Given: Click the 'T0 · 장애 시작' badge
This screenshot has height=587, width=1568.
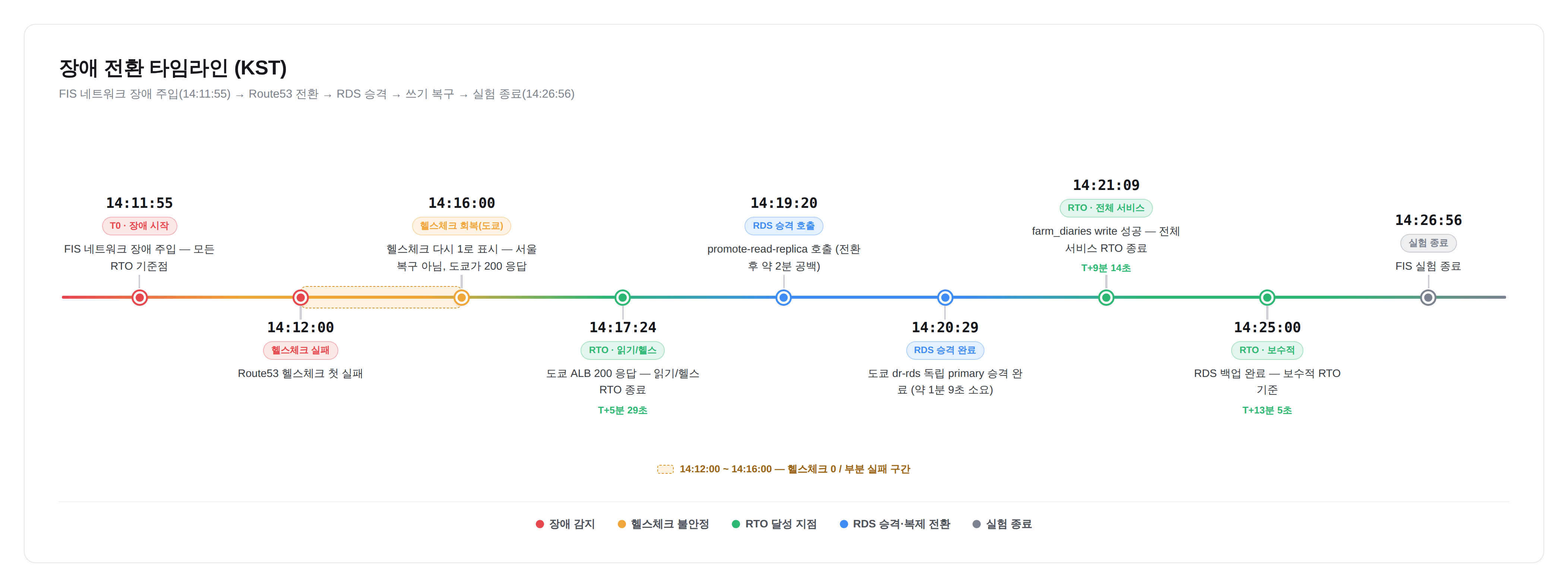Looking at the screenshot, I should pos(139,226).
